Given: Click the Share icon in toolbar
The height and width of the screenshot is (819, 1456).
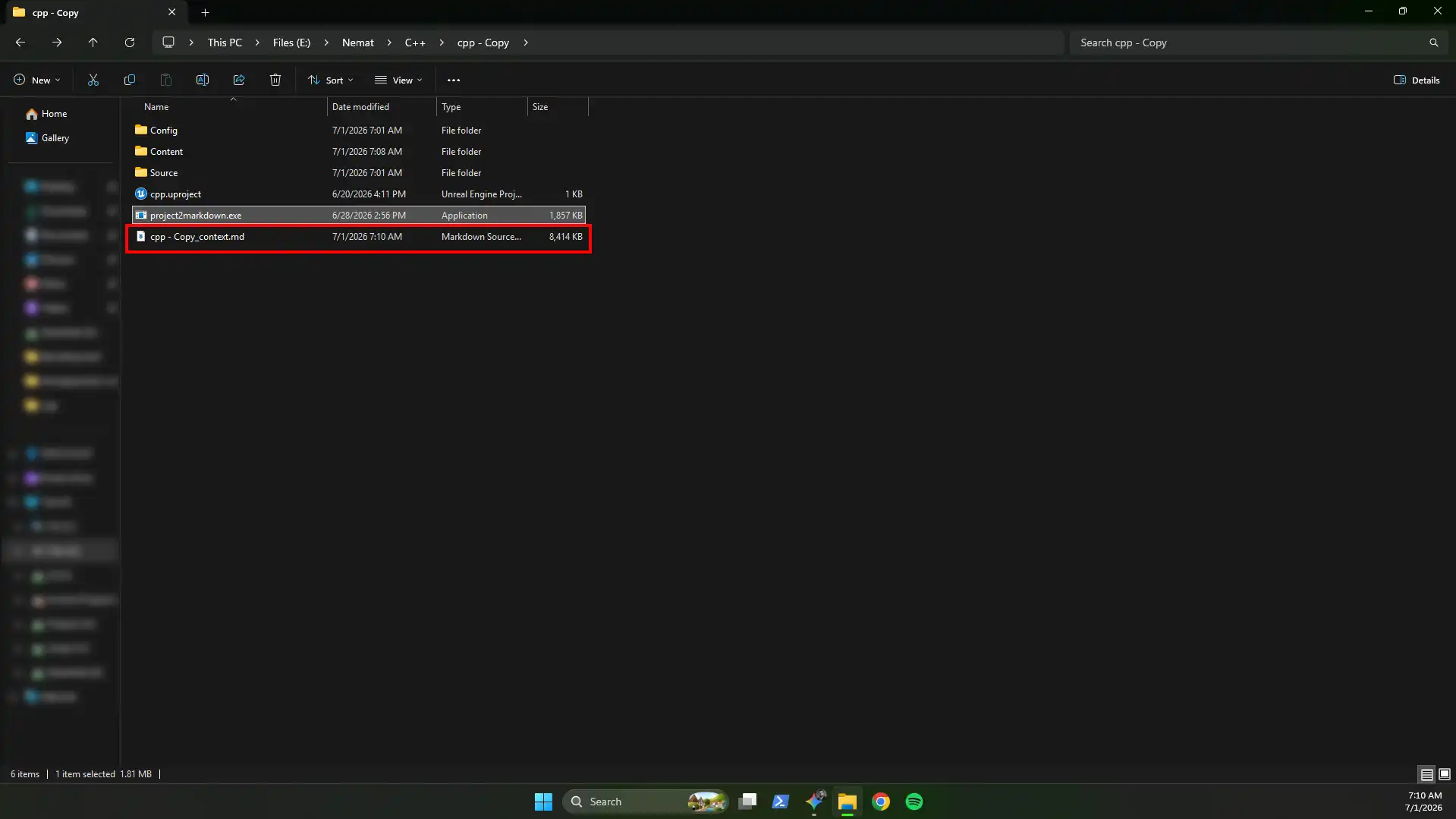Looking at the screenshot, I should (x=239, y=80).
